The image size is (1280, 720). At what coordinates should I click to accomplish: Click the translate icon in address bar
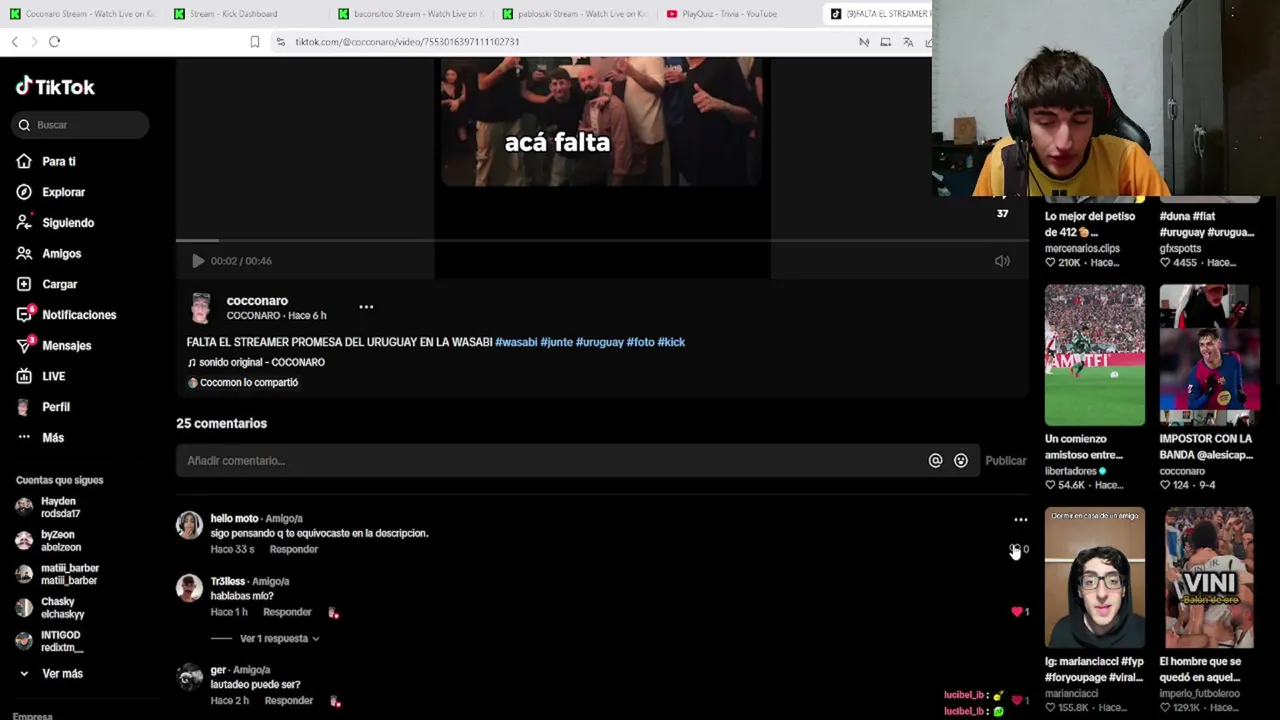[x=908, y=42]
